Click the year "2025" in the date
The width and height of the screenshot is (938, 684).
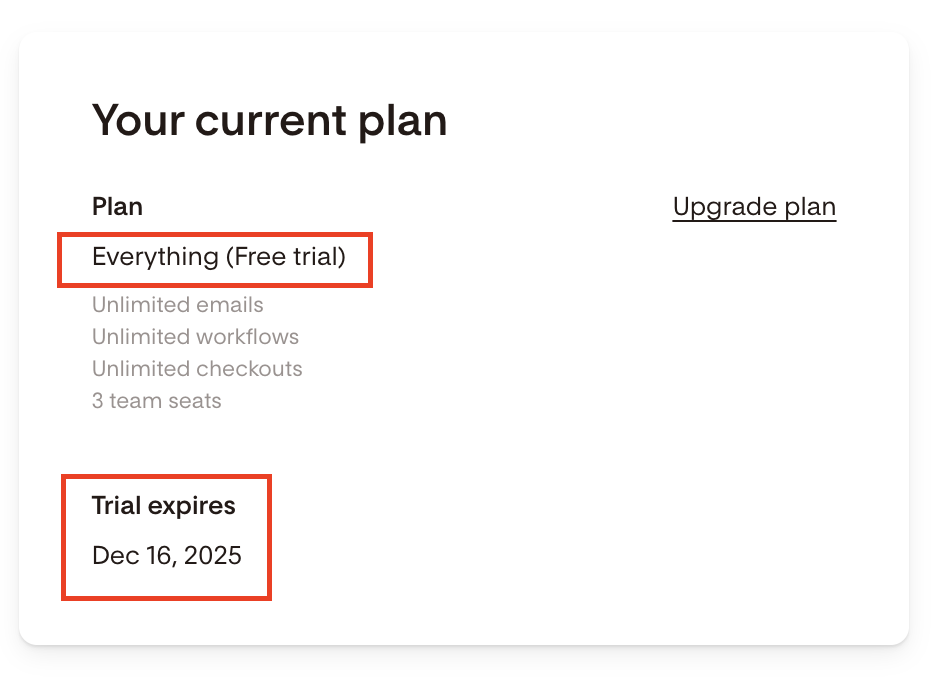click(x=212, y=555)
